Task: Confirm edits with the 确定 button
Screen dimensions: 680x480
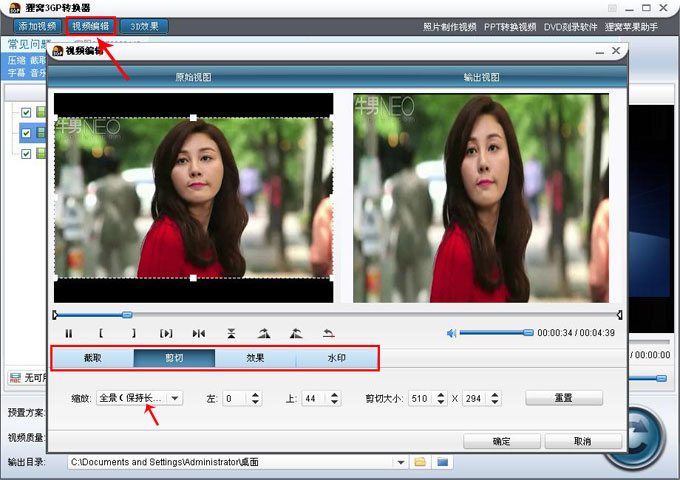Action: (502, 441)
